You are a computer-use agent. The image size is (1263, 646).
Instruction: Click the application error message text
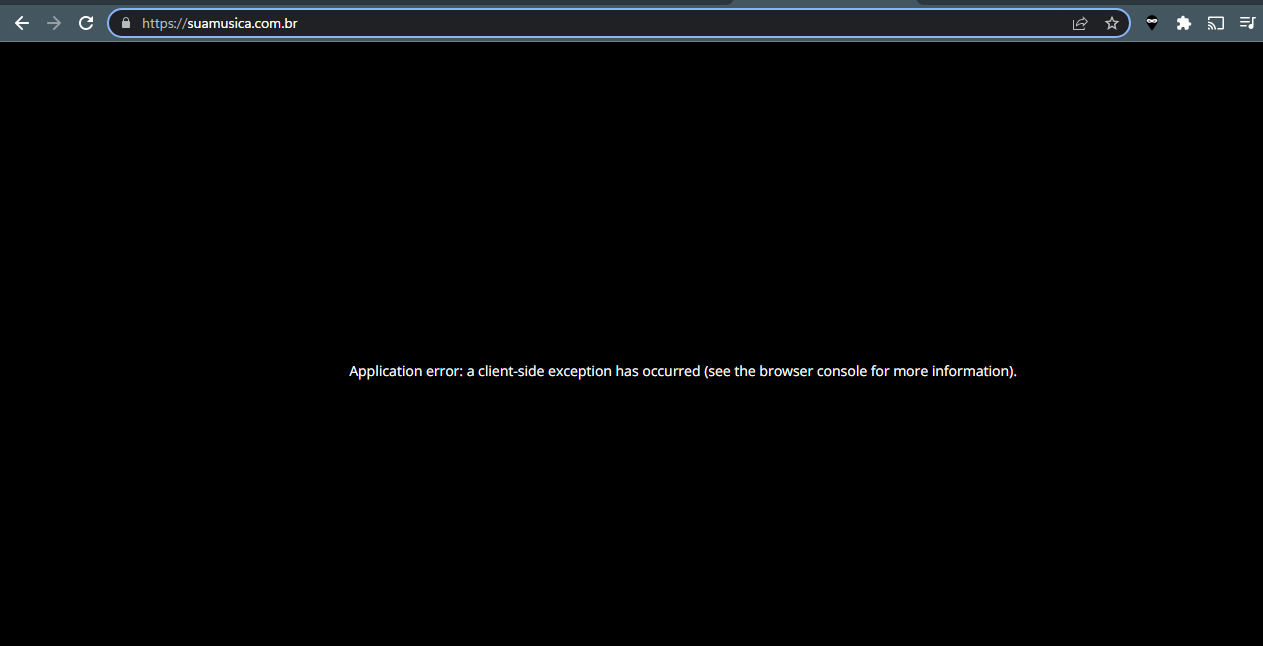click(682, 371)
